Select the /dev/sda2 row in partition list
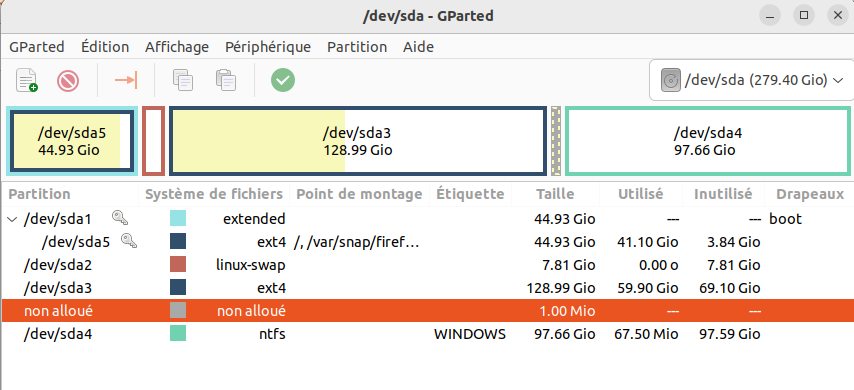 (427, 265)
